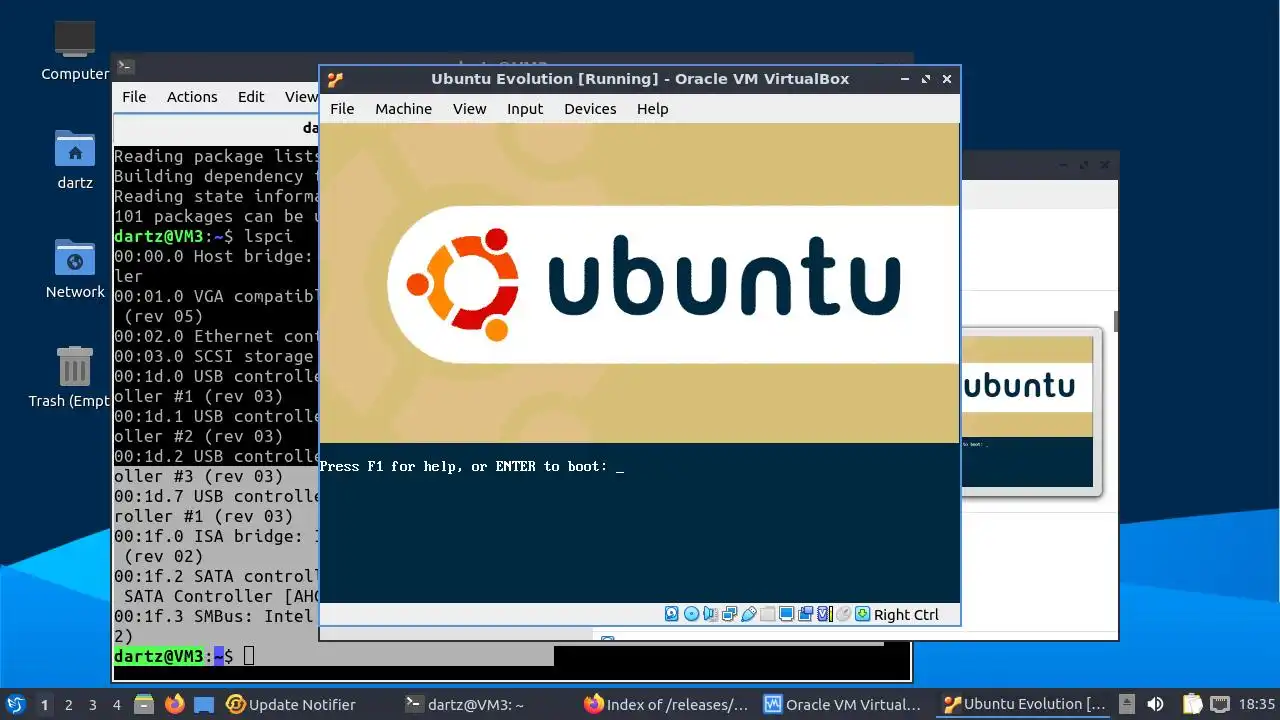This screenshot has width=1280, height=720.
Task: Click the display icon in VirtualBox status bar
Action: (x=787, y=614)
